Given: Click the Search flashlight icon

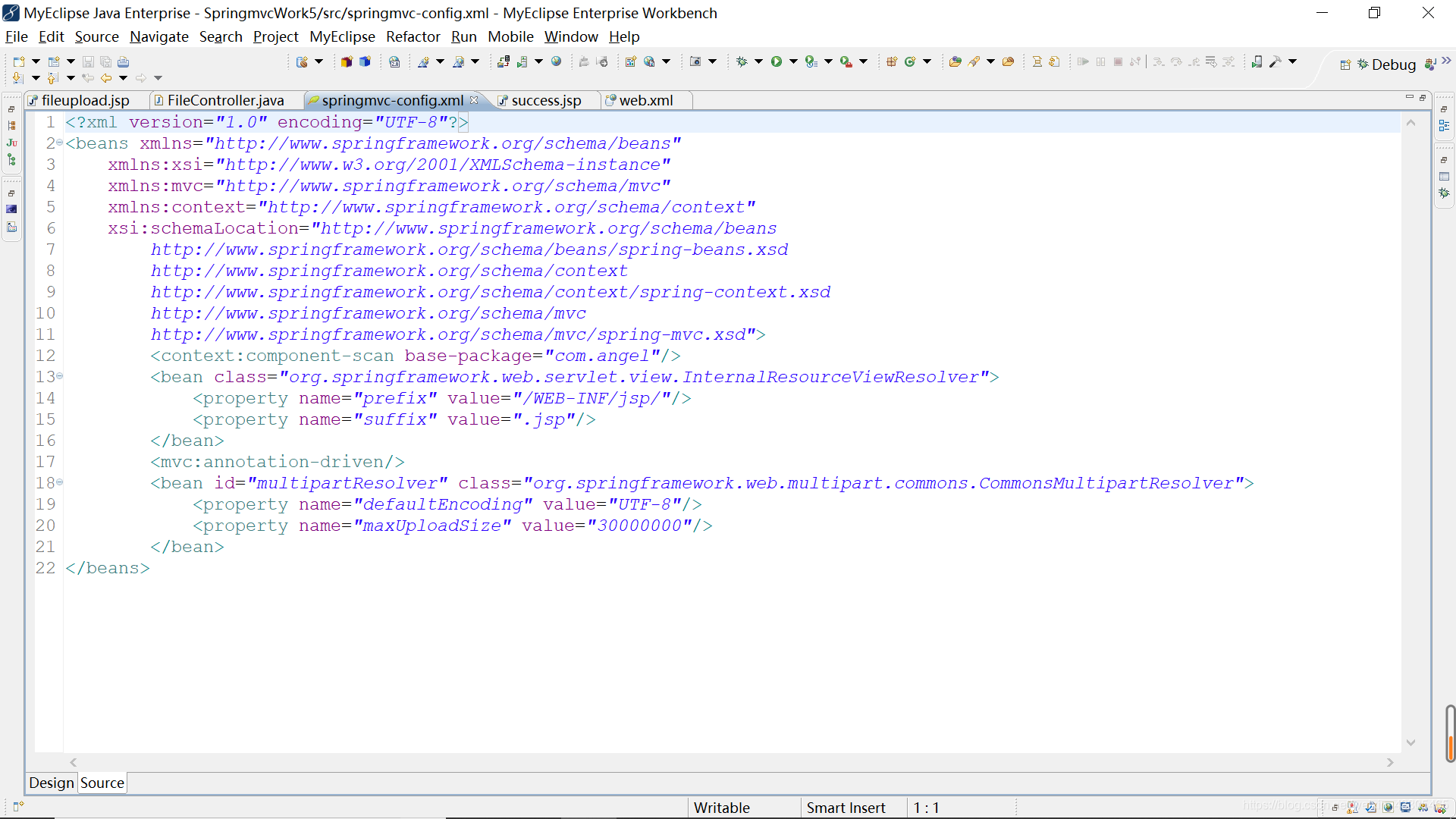Looking at the screenshot, I should (974, 61).
